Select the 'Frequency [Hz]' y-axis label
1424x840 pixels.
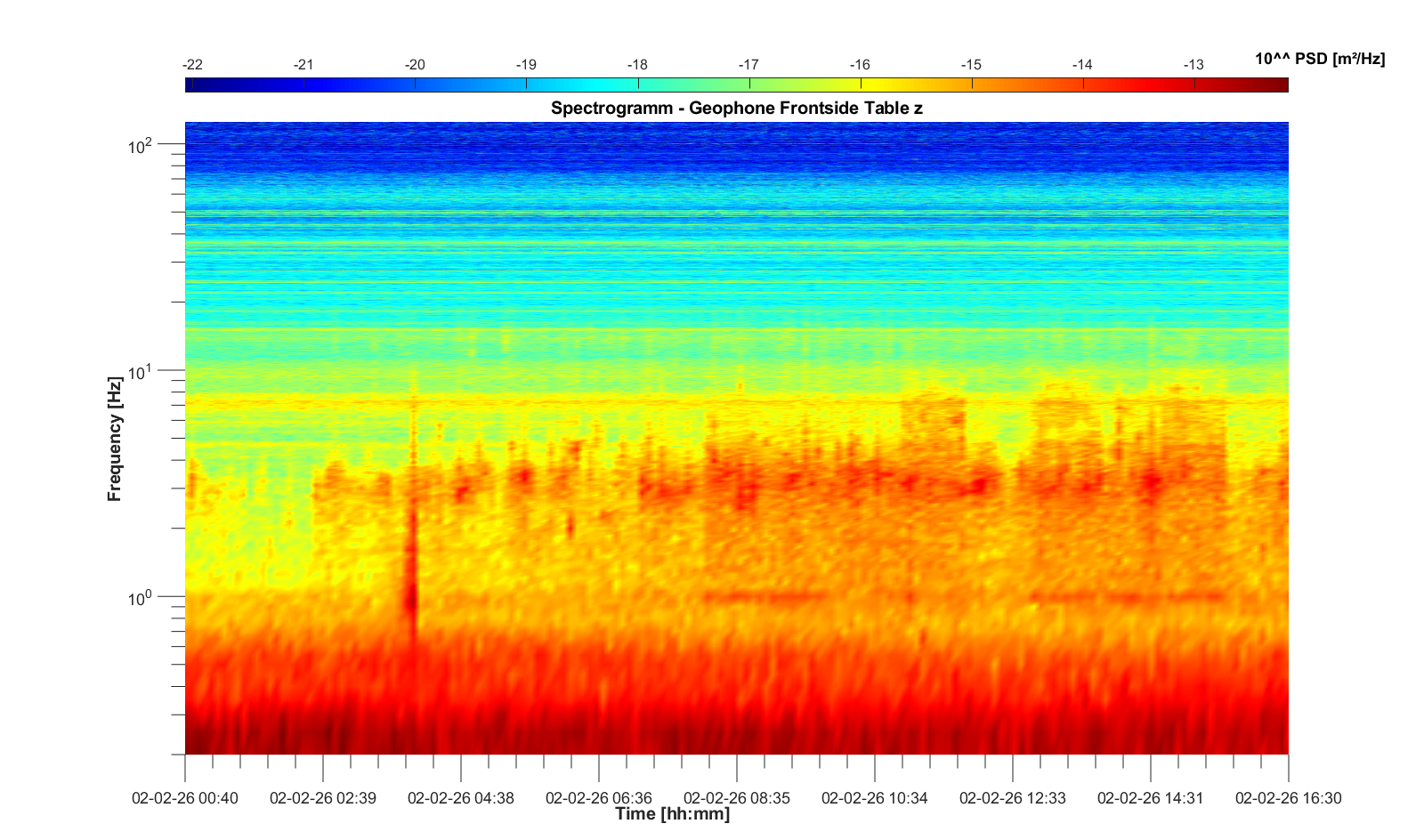[114, 439]
